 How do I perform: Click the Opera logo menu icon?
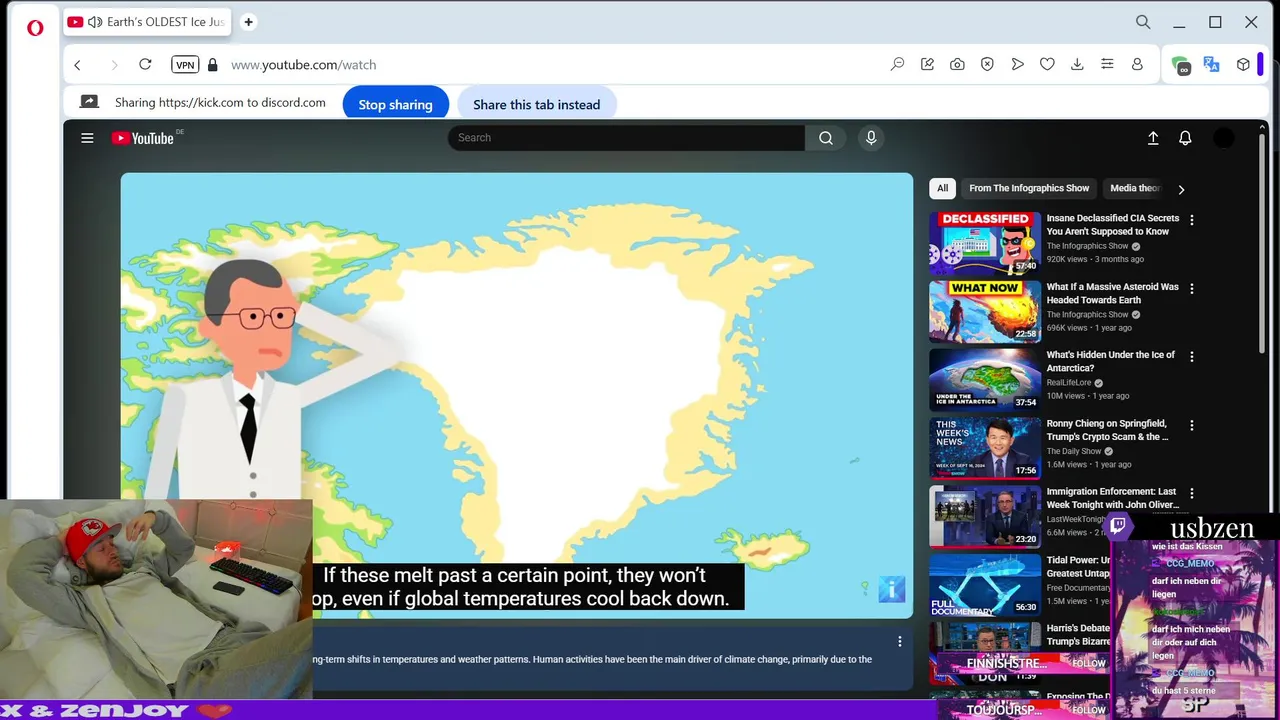point(35,28)
